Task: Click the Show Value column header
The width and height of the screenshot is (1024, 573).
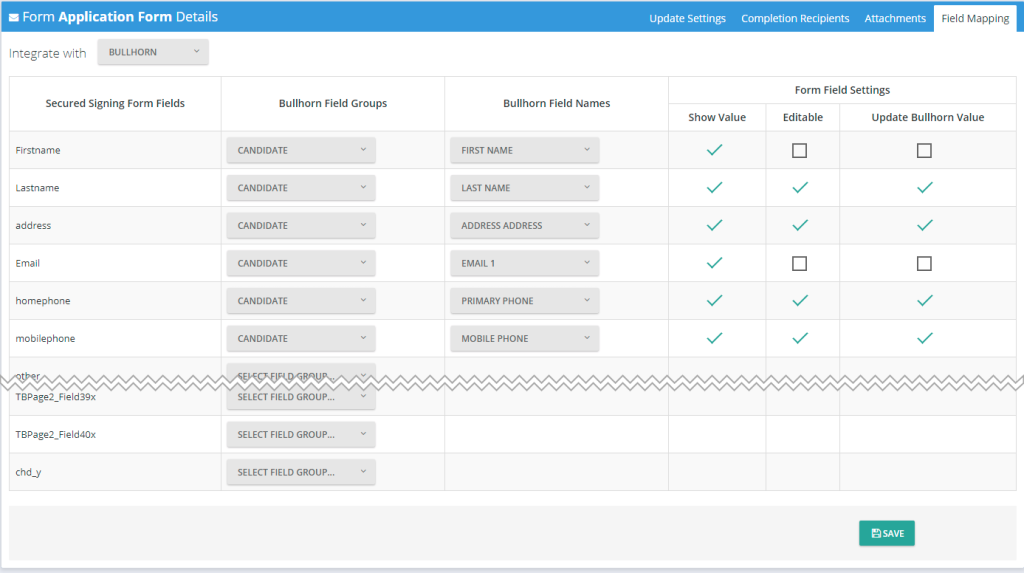Action: coord(716,118)
